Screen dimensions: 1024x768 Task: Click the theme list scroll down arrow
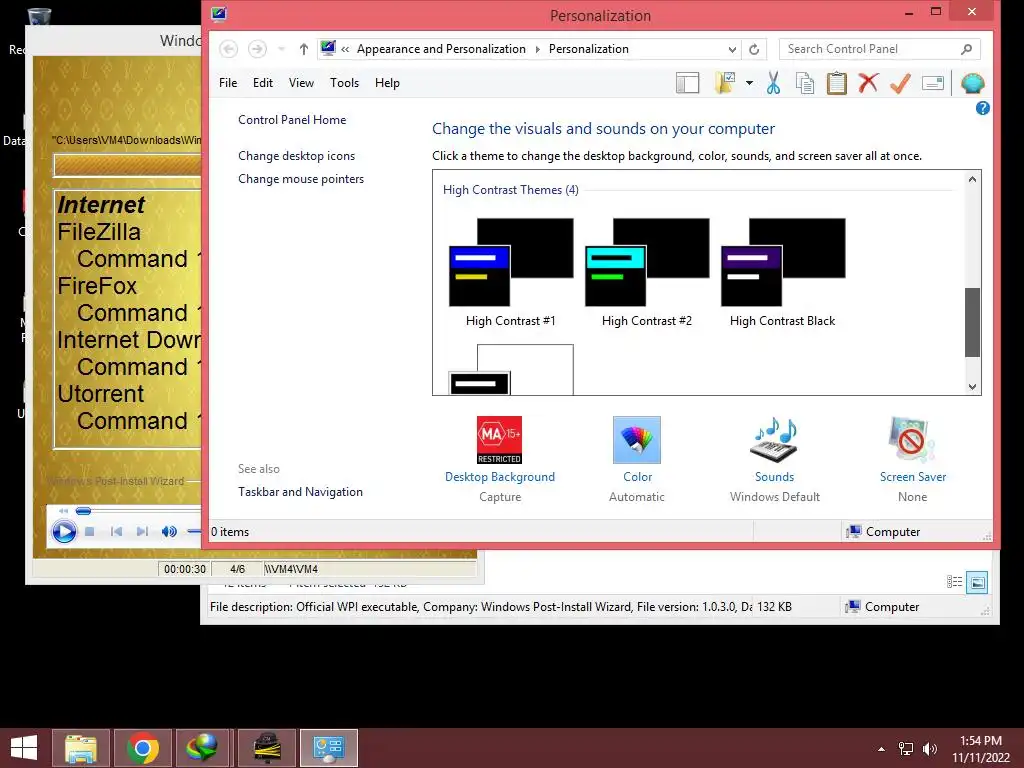972,387
